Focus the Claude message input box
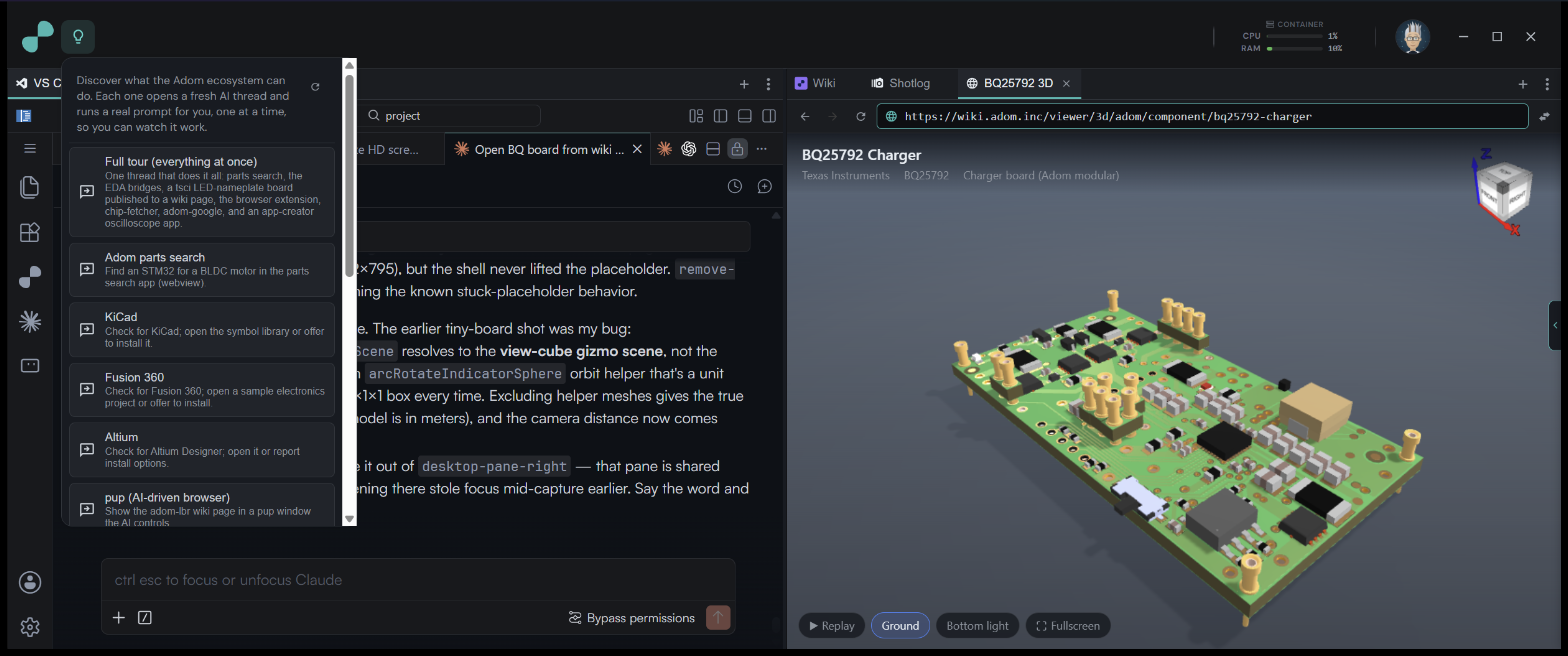 pyautogui.click(x=418, y=580)
